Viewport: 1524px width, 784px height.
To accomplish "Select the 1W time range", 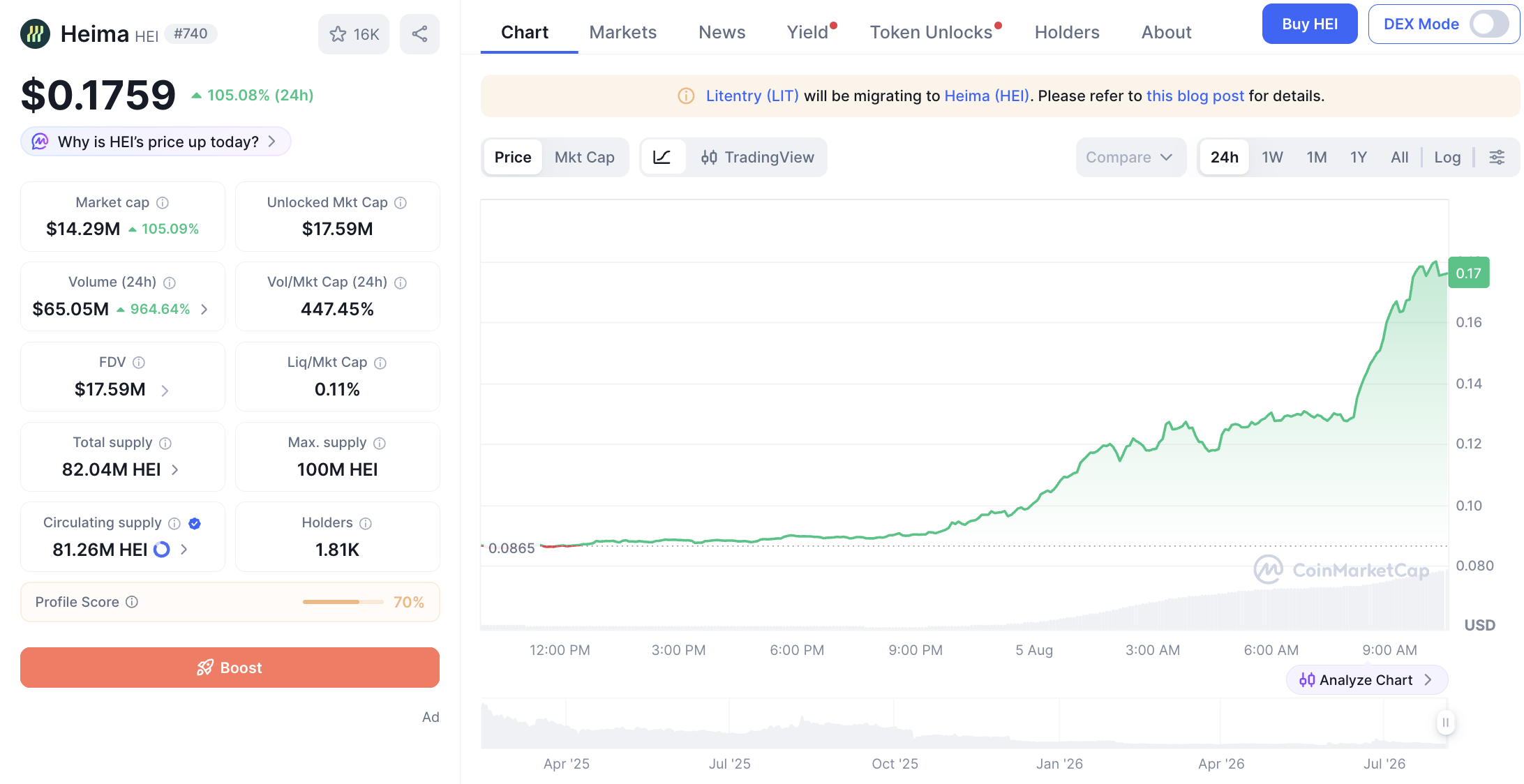I will point(1272,157).
